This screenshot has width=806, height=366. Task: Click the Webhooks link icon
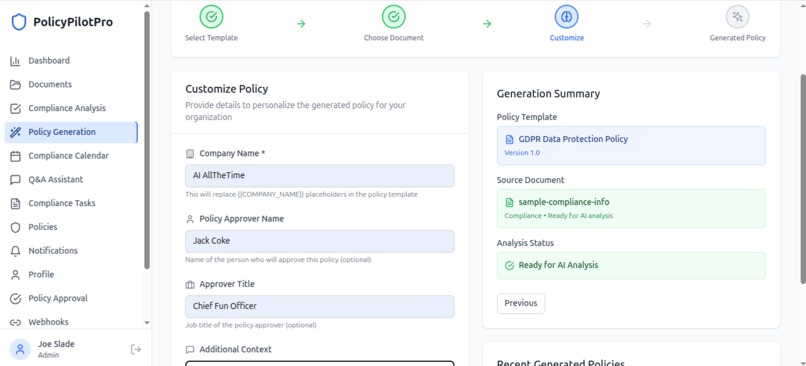[x=15, y=322]
